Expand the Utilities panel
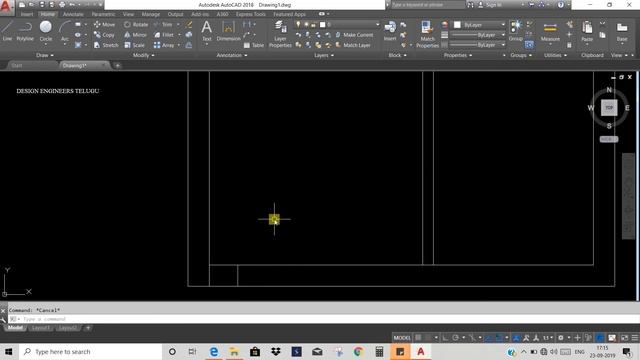 [555, 56]
